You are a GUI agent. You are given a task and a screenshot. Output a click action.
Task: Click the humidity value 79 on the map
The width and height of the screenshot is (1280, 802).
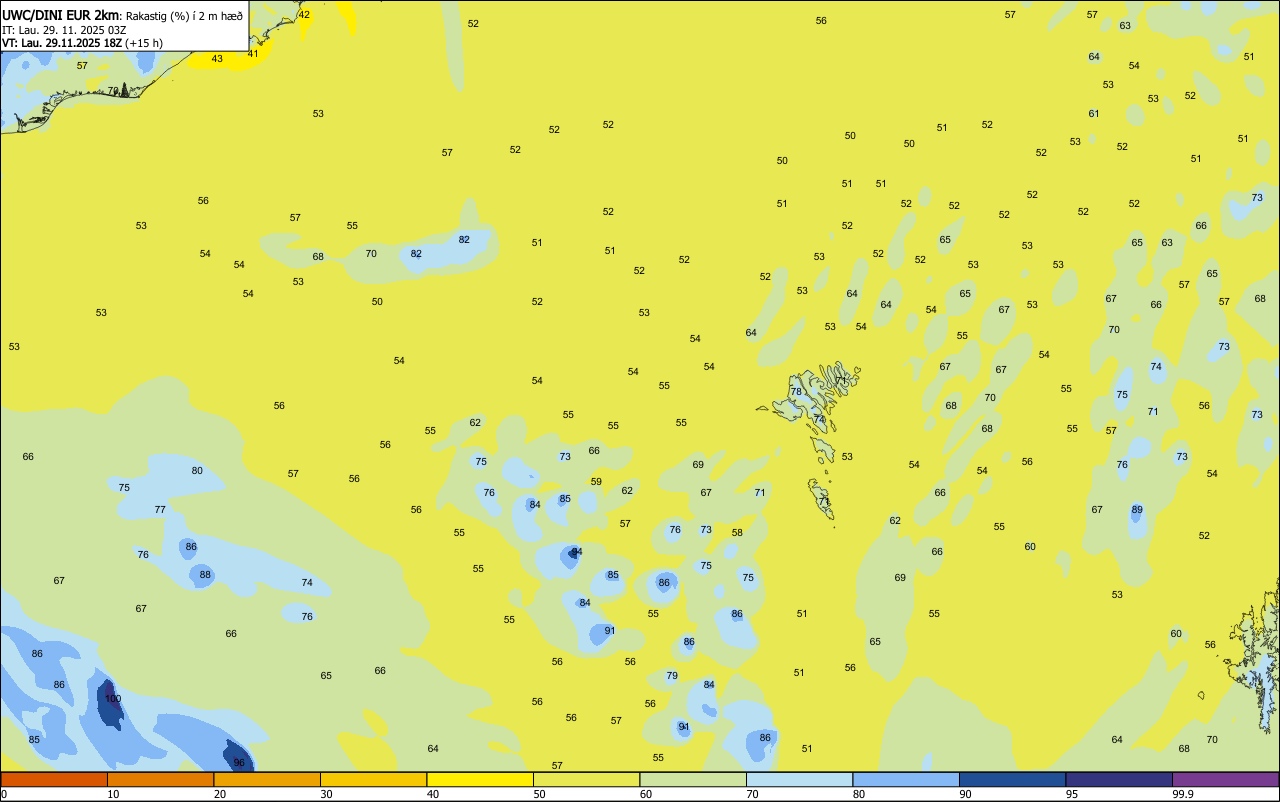[672, 676]
